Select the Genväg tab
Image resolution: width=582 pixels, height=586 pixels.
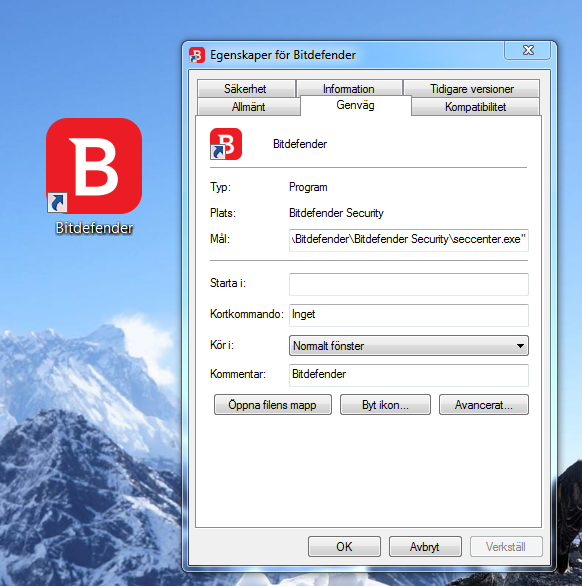[355, 105]
